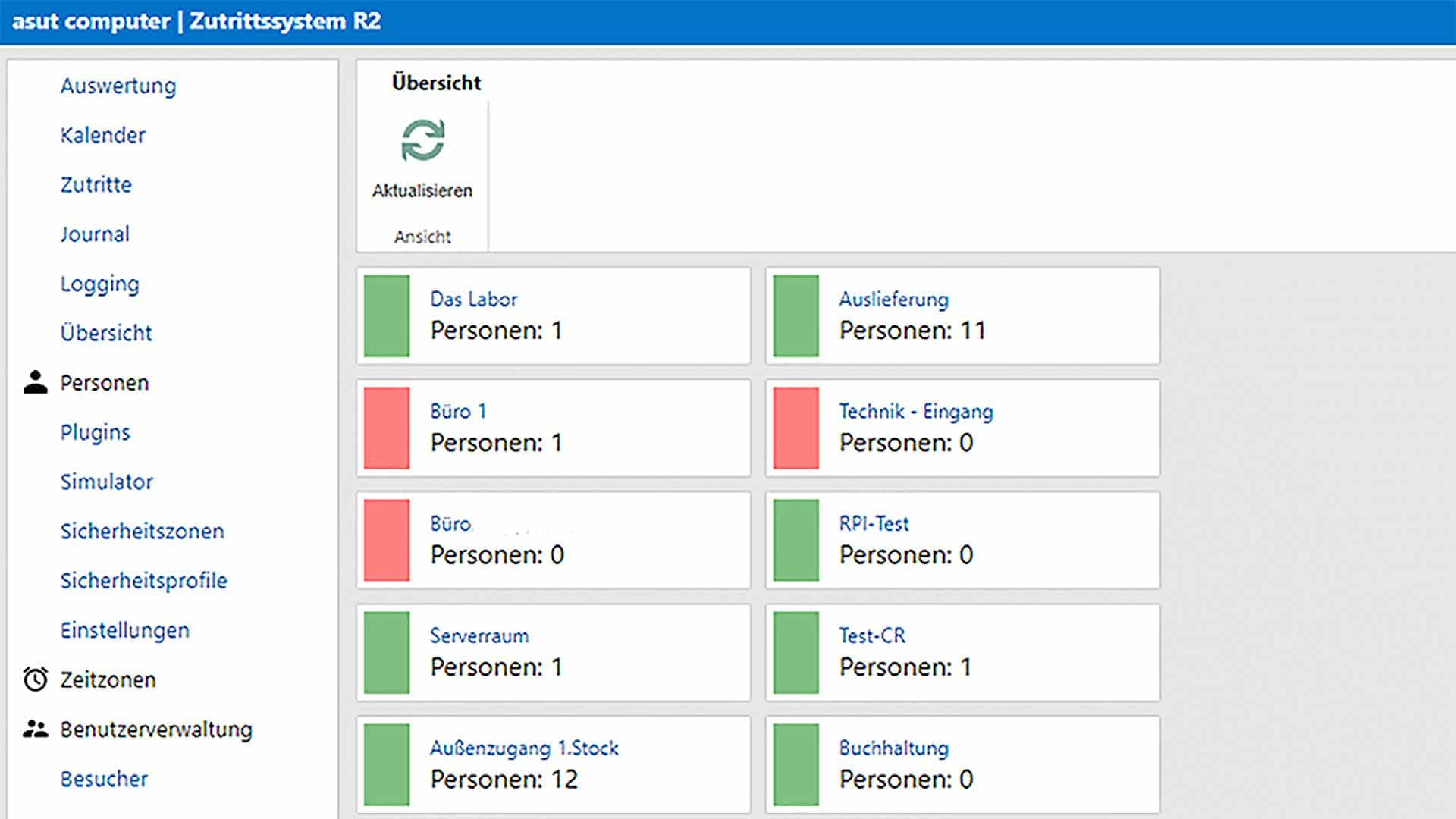
Task: Click the Zeitzonen alarm clock icon
Action: point(36,679)
